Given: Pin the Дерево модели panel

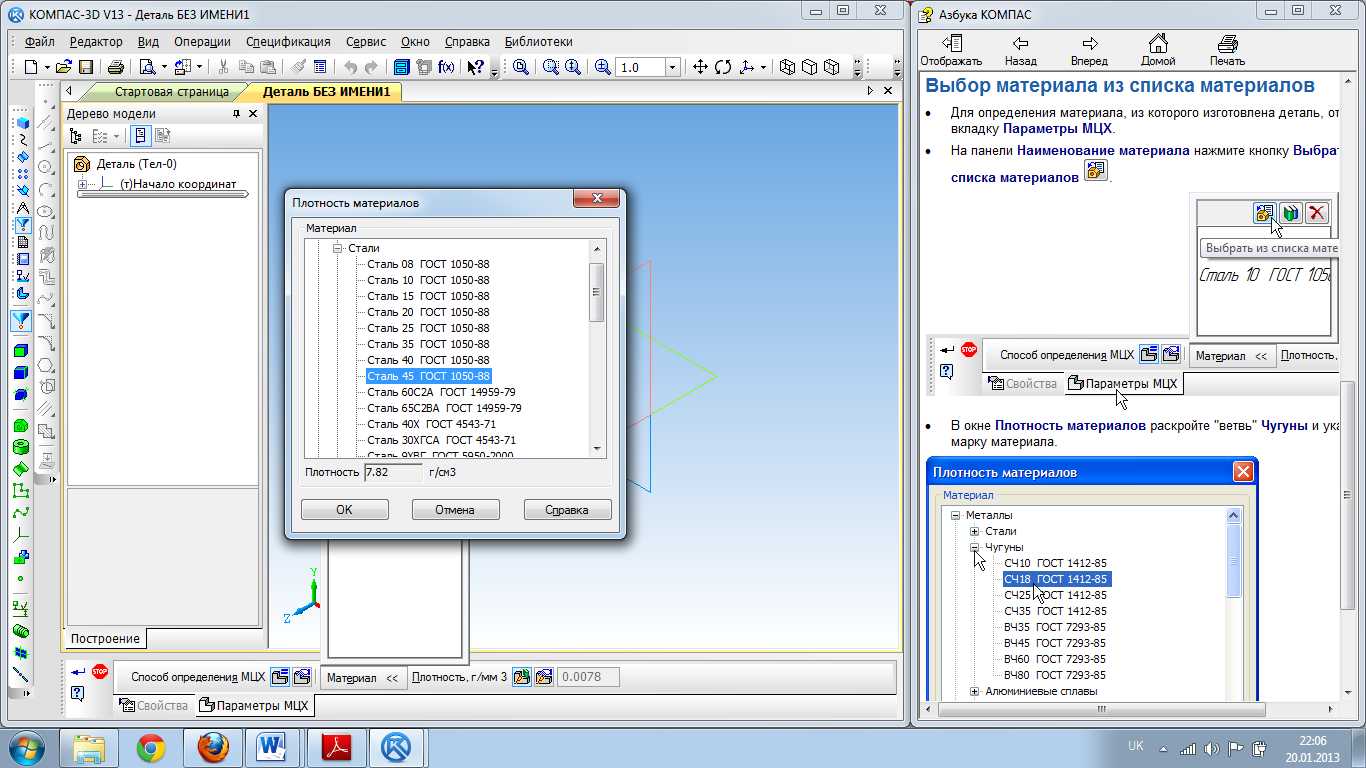Looking at the screenshot, I should (237, 114).
